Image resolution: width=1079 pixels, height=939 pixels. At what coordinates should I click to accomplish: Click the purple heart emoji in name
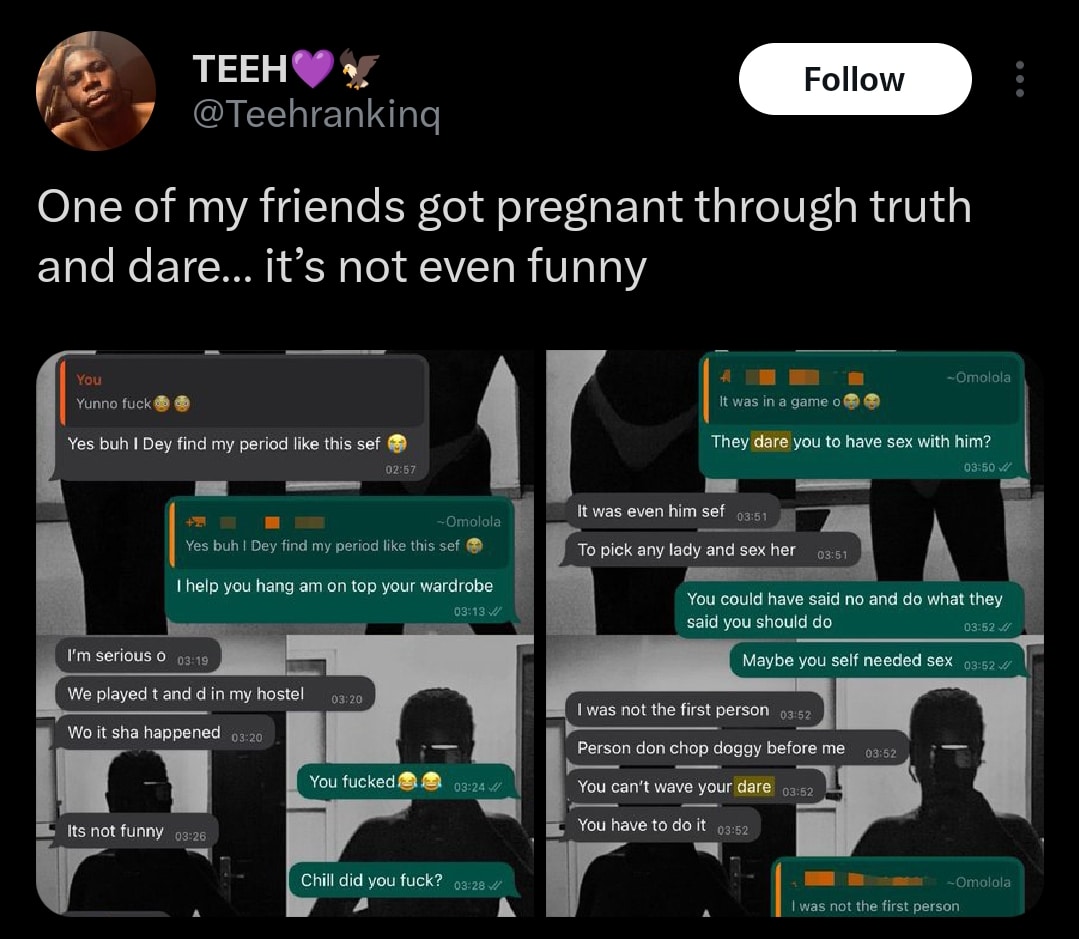tap(312, 69)
